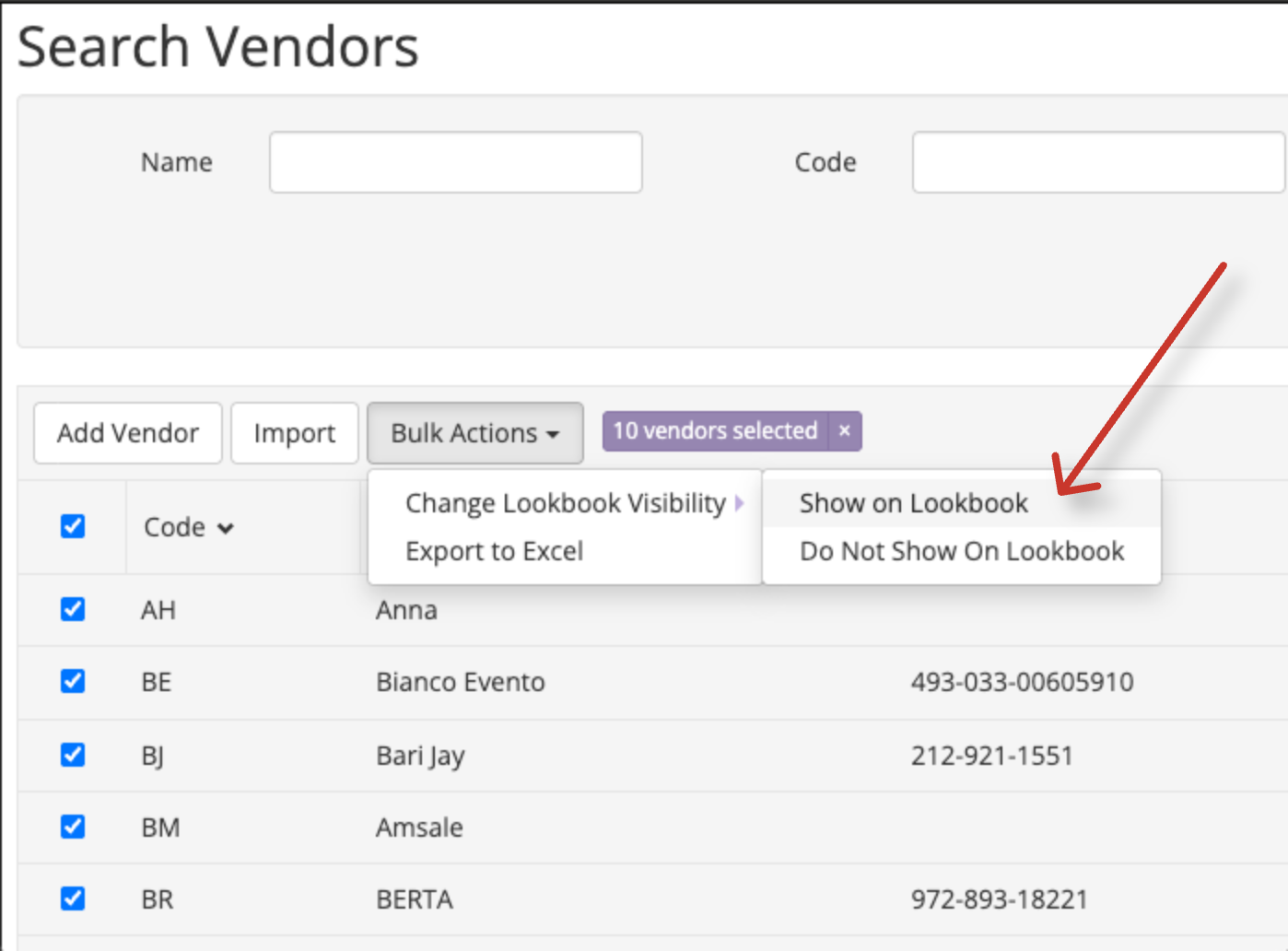Click the Bulk Actions dropdown caret icon
The height and width of the screenshot is (951, 1288).
pos(553,433)
